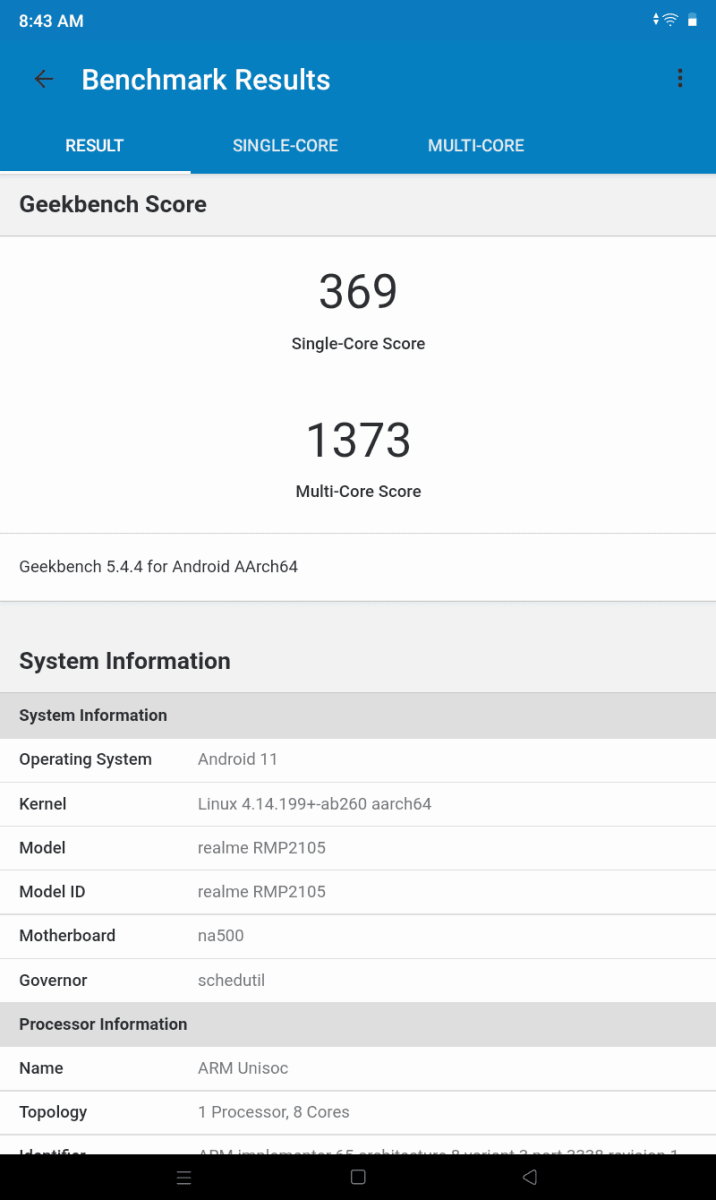Tap the Motherboard row label
This screenshot has width=716, height=1200.
tap(67, 936)
